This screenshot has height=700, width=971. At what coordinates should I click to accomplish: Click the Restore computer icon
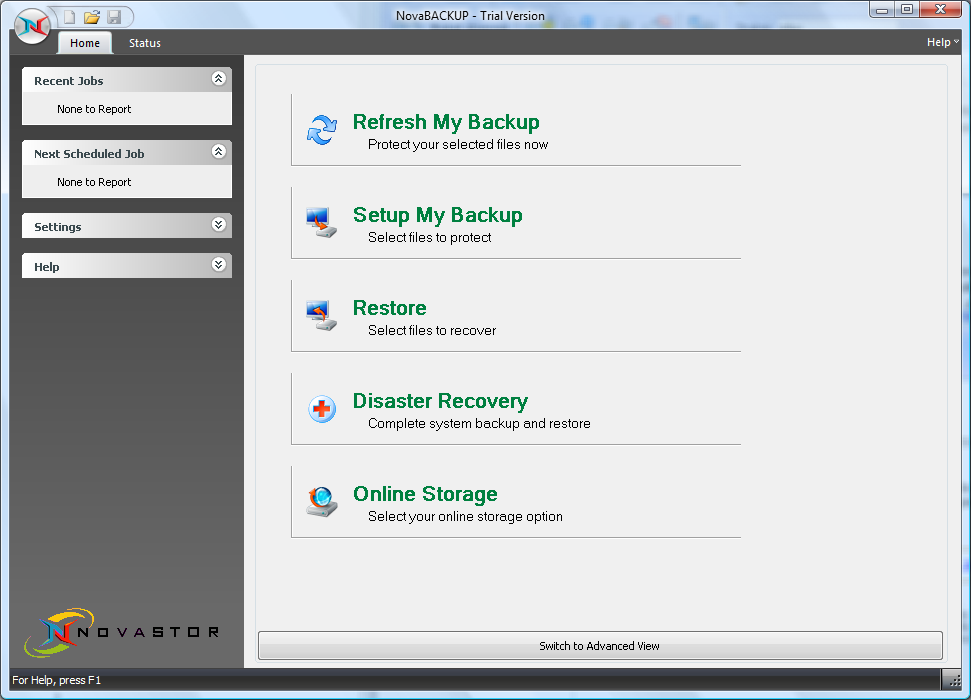point(322,316)
